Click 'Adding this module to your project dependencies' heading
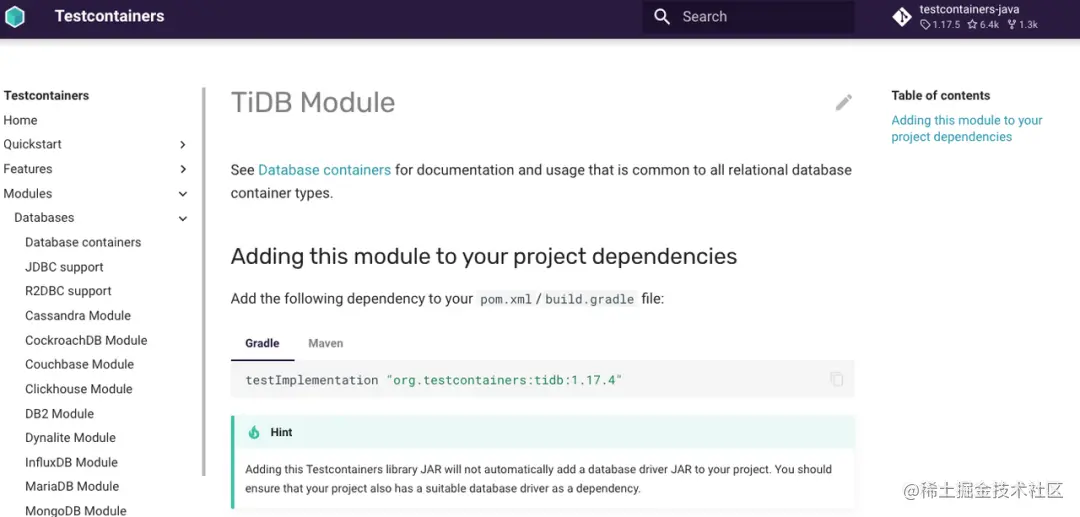The height and width of the screenshot is (517, 1080). pyautogui.click(x=484, y=257)
